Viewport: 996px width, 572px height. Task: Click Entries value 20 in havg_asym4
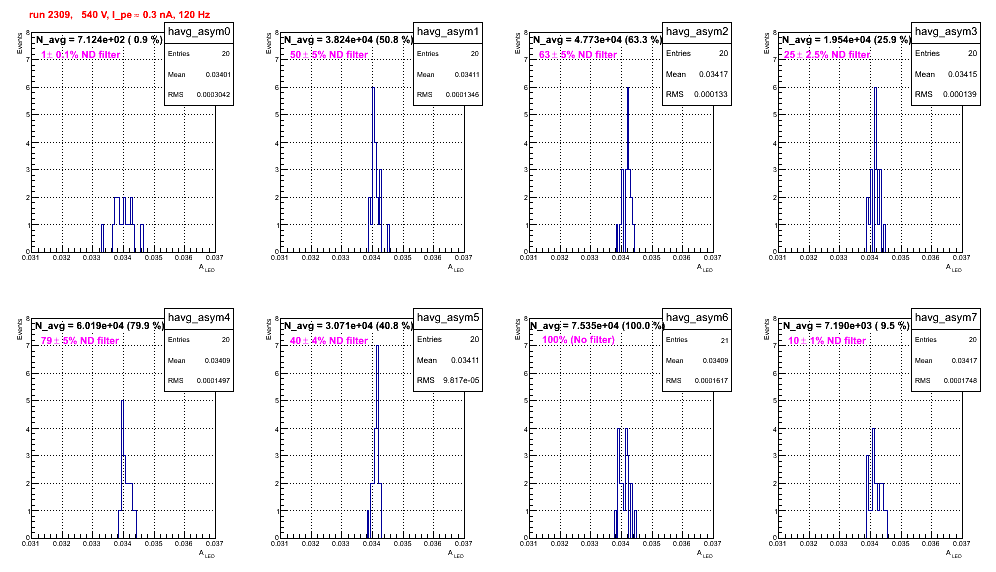pyautogui.click(x=225, y=340)
